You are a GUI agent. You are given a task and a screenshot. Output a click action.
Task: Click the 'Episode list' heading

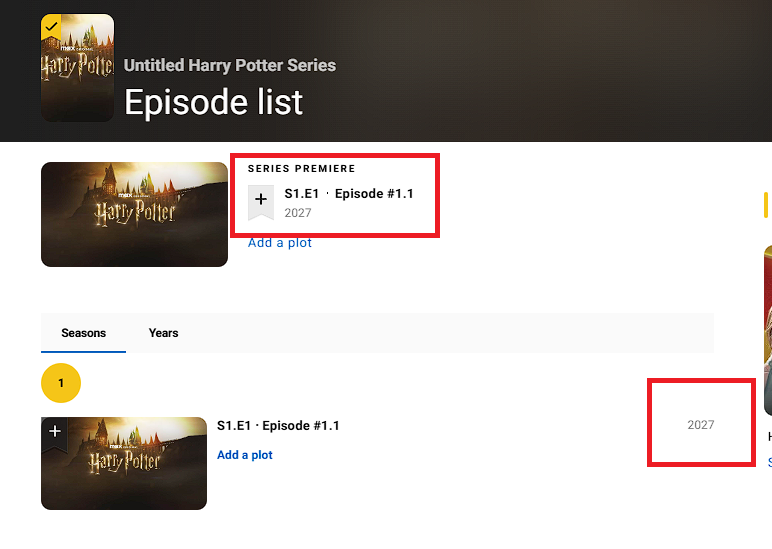coord(213,102)
